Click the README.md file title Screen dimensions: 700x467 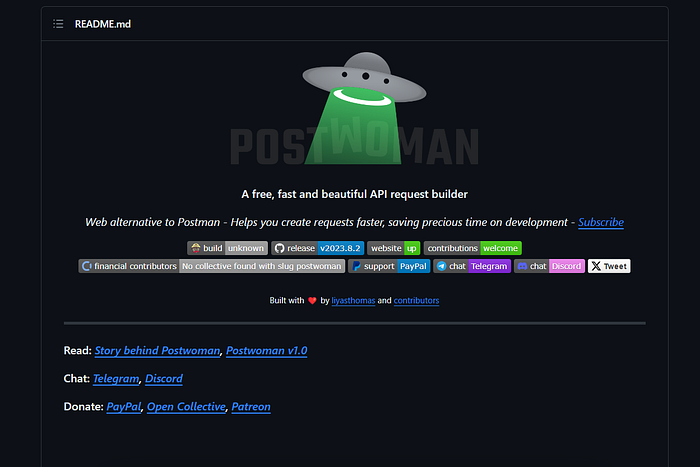coord(103,24)
